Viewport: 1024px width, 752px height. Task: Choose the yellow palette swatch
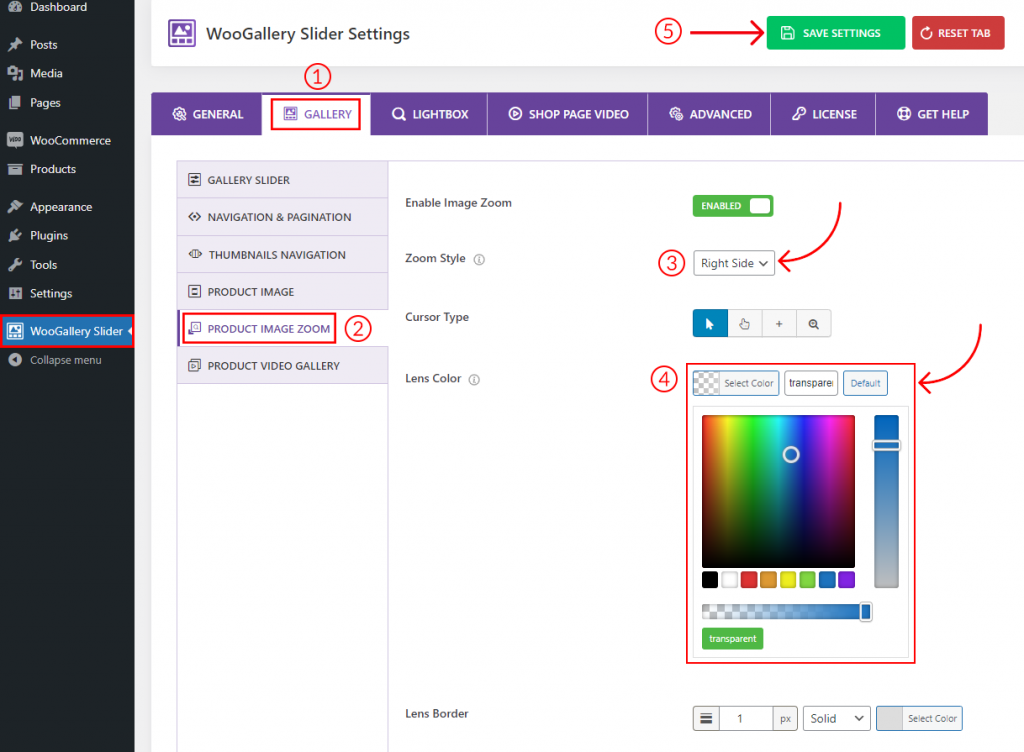click(x=788, y=580)
